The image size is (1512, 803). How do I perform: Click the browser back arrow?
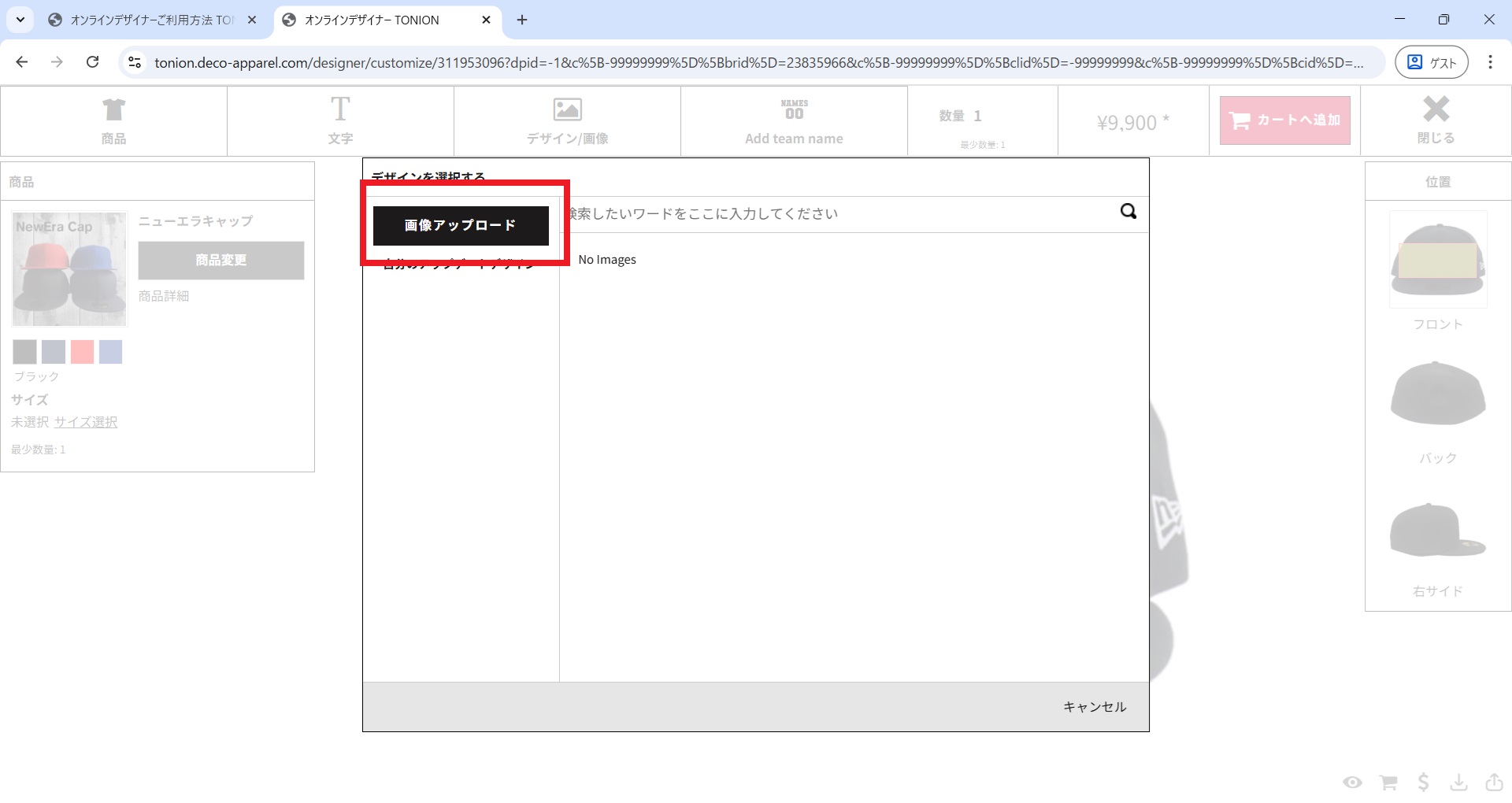coord(22,62)
